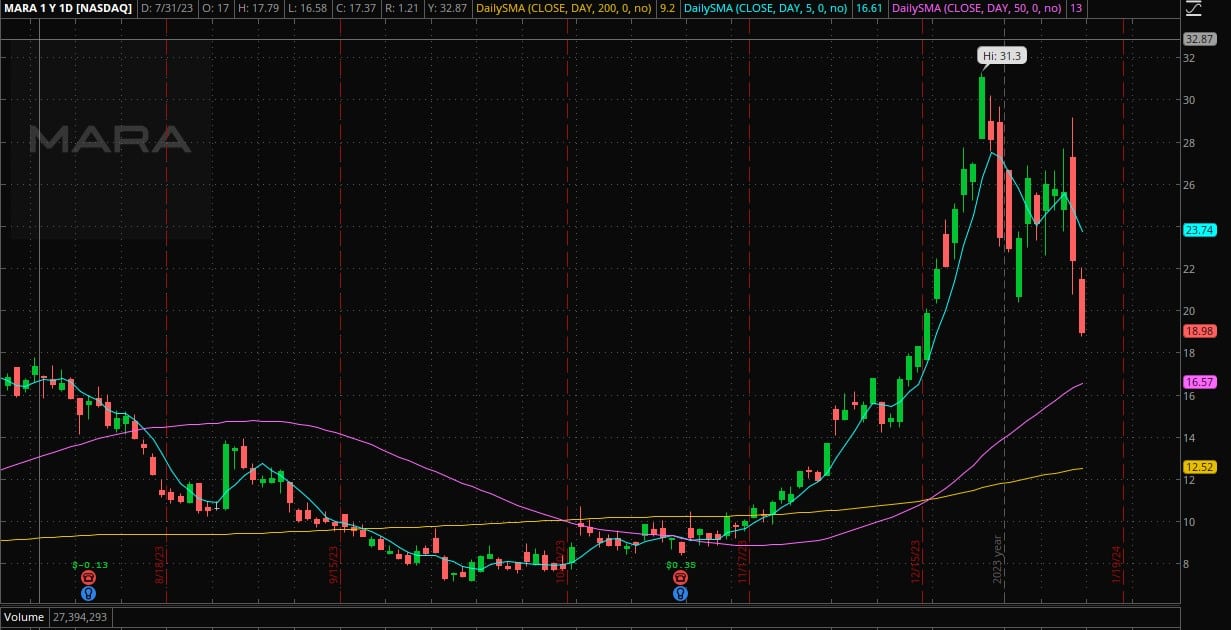Click the red 18.98 last price tag
Image resolution: width=1231 pixels, height=630 pixels.
[1198, 331]
